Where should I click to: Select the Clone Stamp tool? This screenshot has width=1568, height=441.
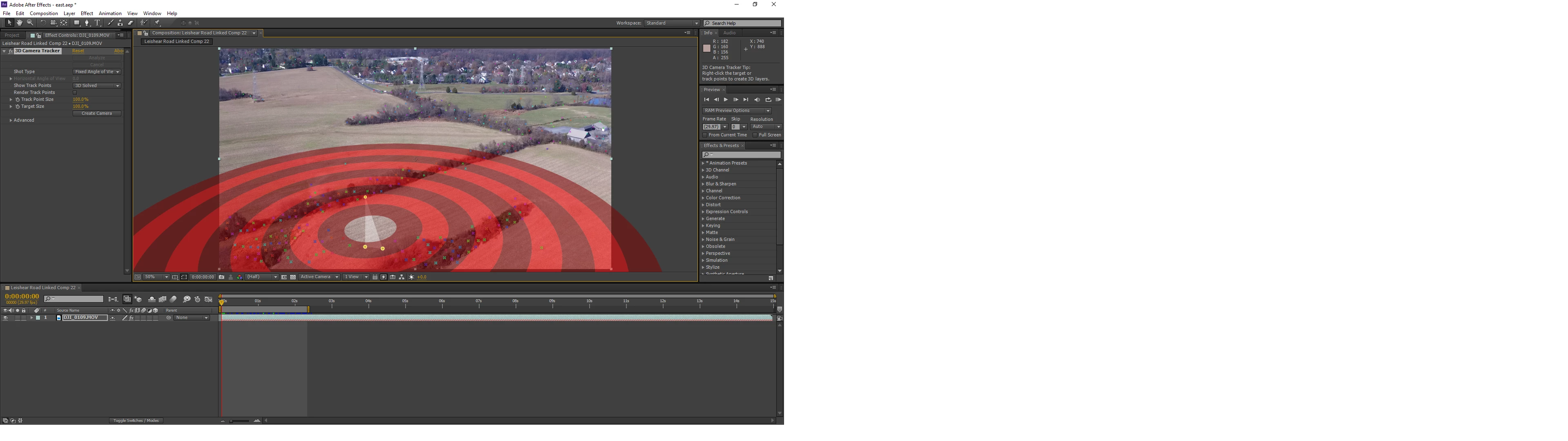pyautogui.click(x=120, y=22)
